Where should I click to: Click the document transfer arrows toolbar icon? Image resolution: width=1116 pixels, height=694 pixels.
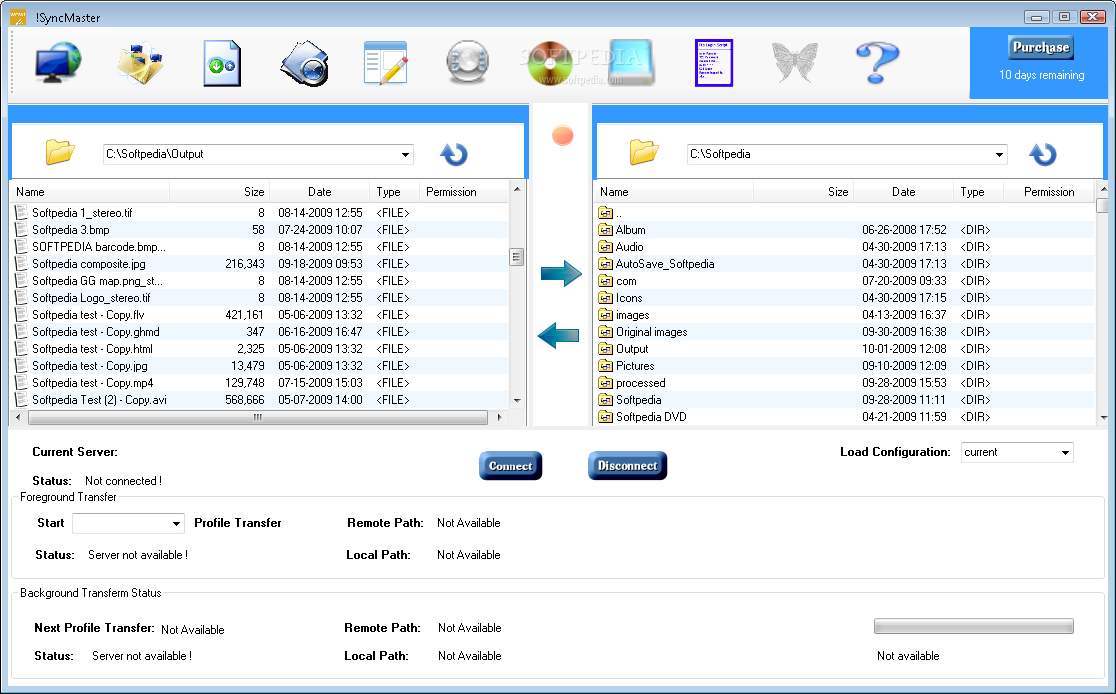click(221, 63)
